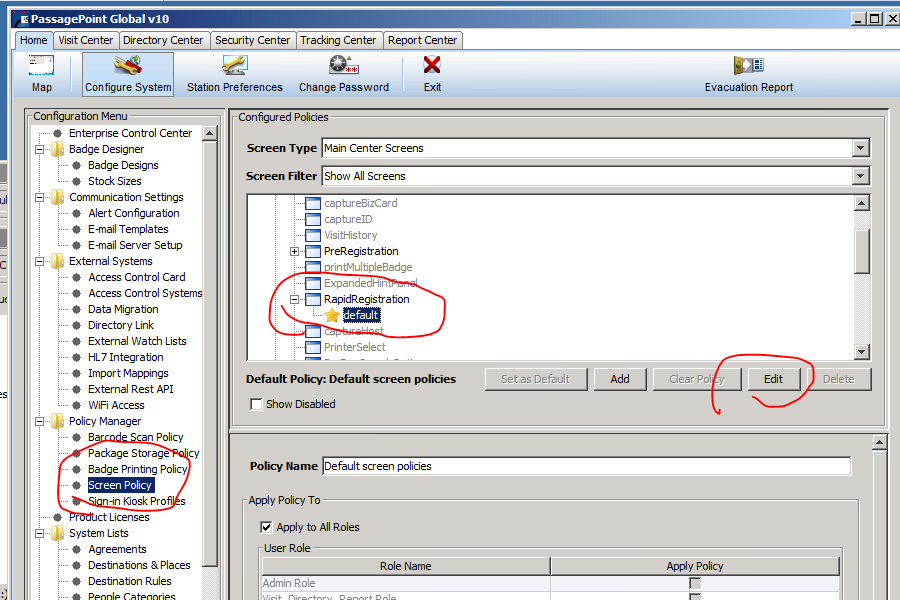The width and height of the screenshot is (900, 600).
Task: Open Station Preferences icon
Action: coord(234,65)
